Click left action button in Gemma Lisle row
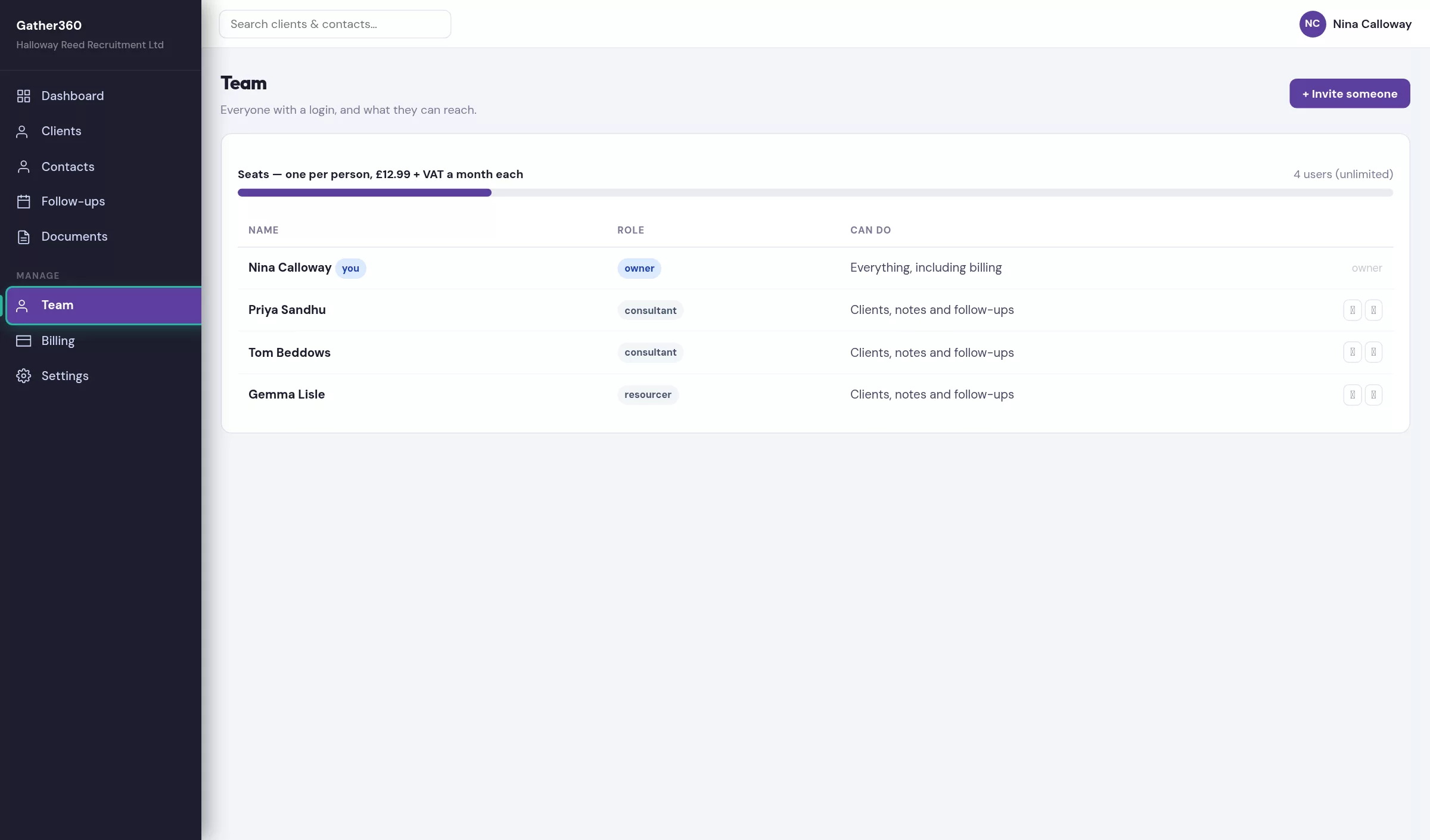This screenshot has height=840, width=1430. point(1353,394)
